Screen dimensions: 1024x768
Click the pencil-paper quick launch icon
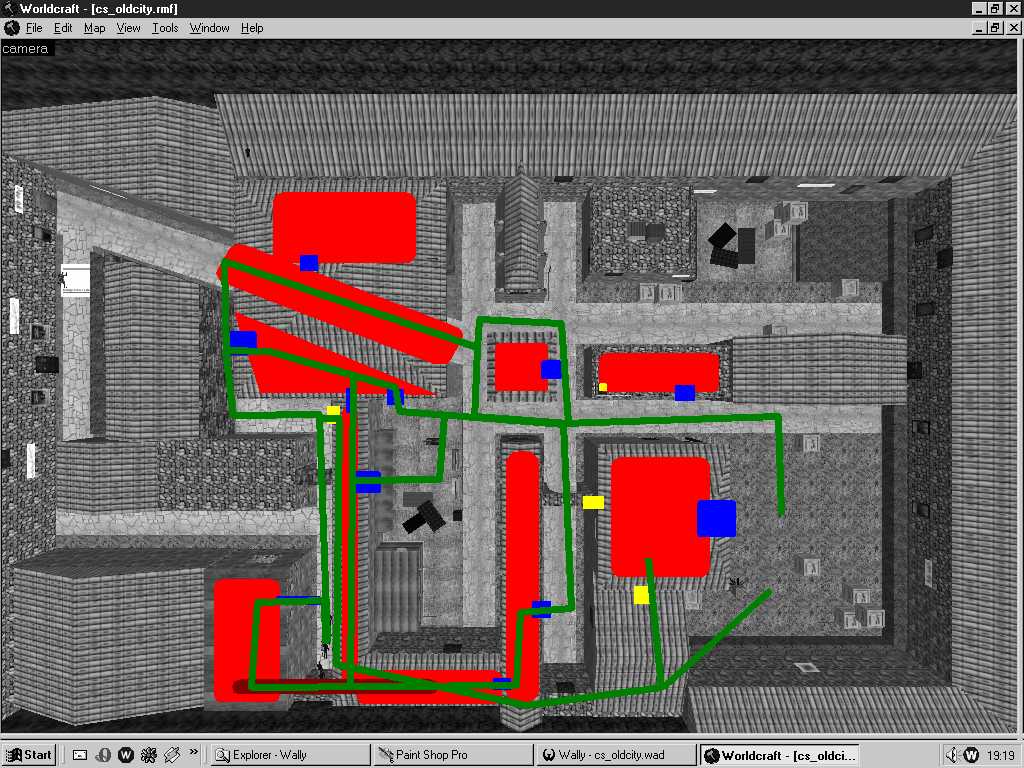[x=172, y=755]
